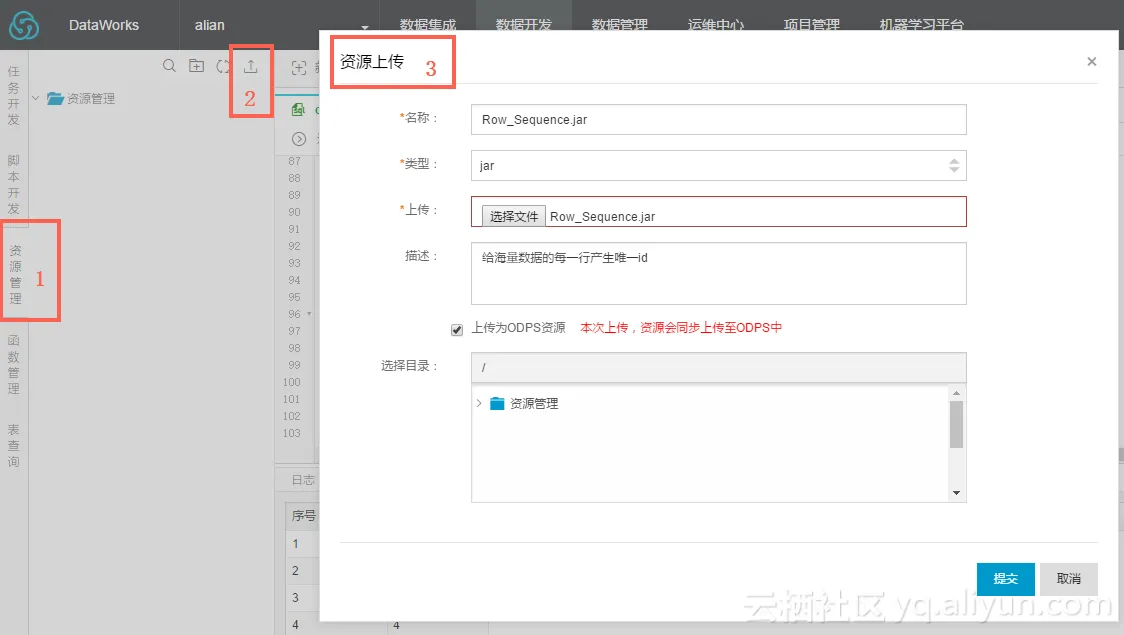
Task: Toggle code fold arrow at line 96
Action: 309,314
